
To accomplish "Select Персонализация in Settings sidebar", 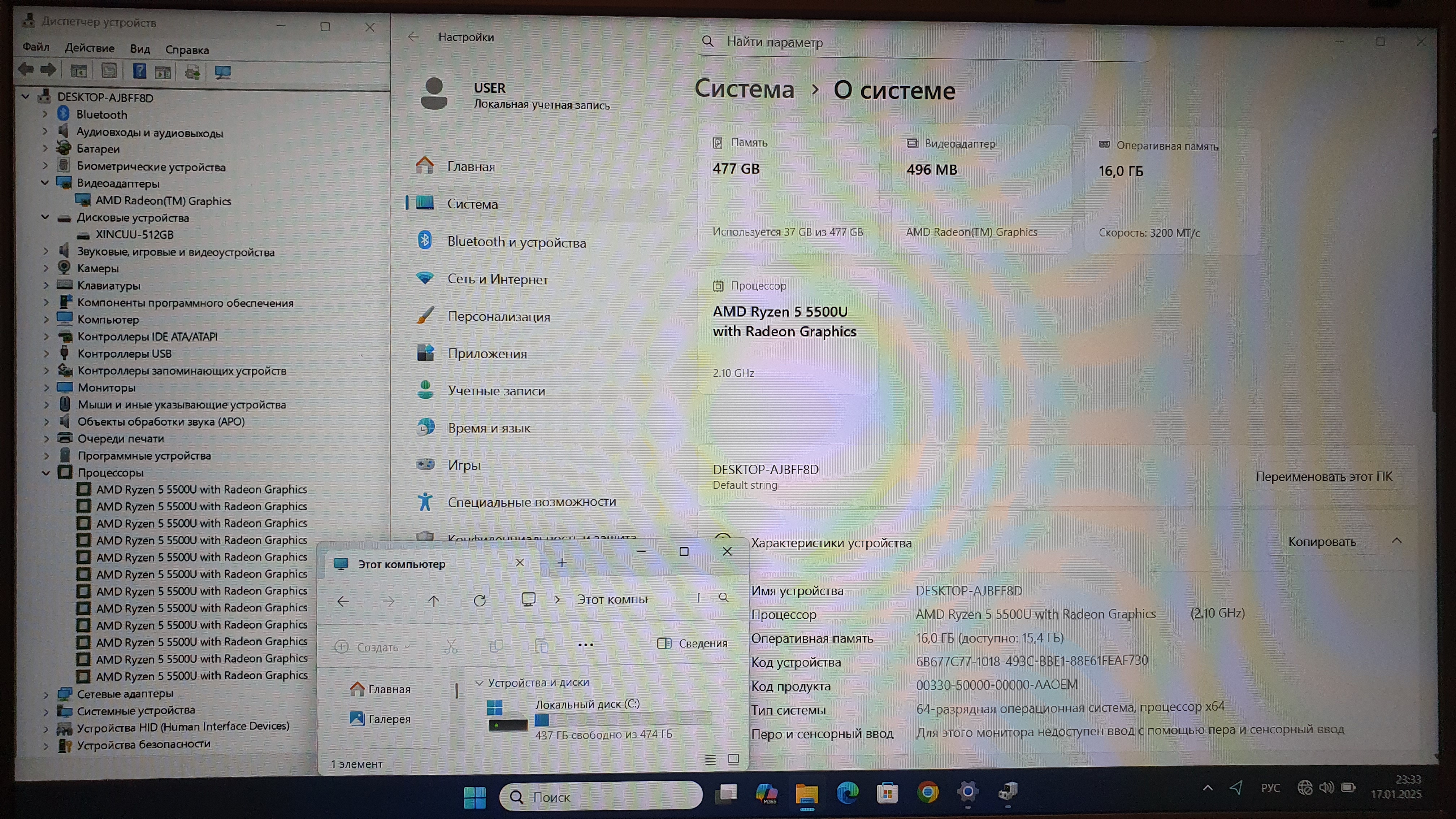I will 499,317.
